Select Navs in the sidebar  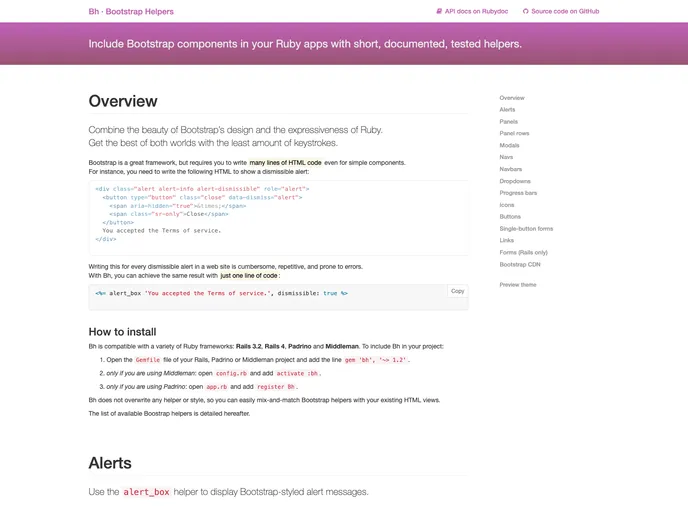tap(506, 157)
